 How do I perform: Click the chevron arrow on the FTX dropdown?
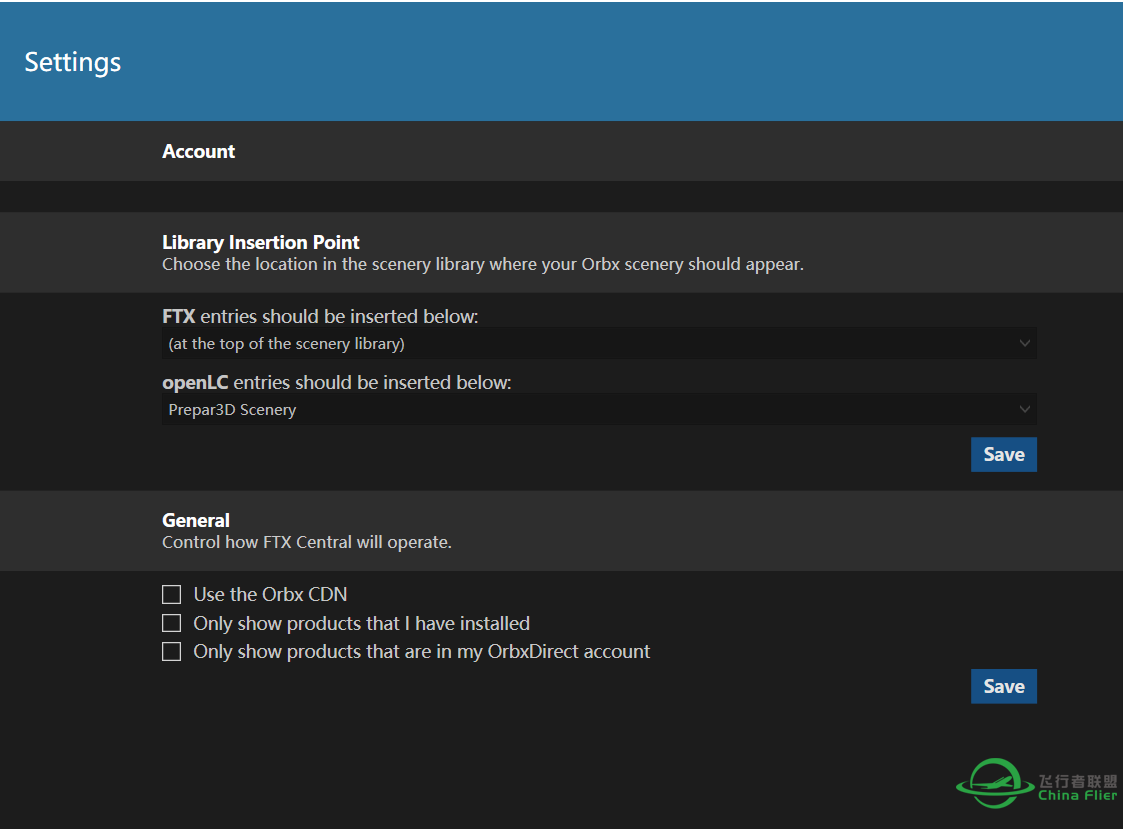(1024, 344)
